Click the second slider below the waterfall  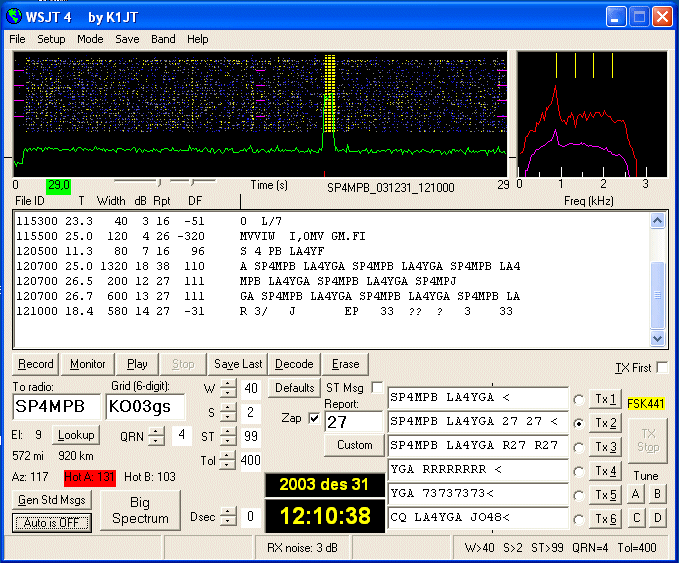192,182
